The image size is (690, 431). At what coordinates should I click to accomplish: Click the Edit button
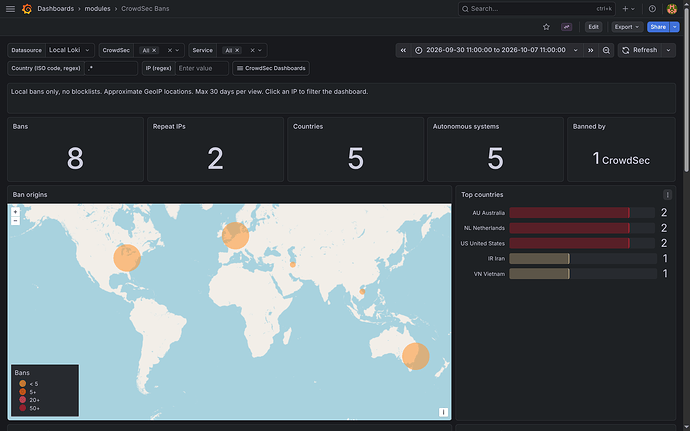[593, 27]
